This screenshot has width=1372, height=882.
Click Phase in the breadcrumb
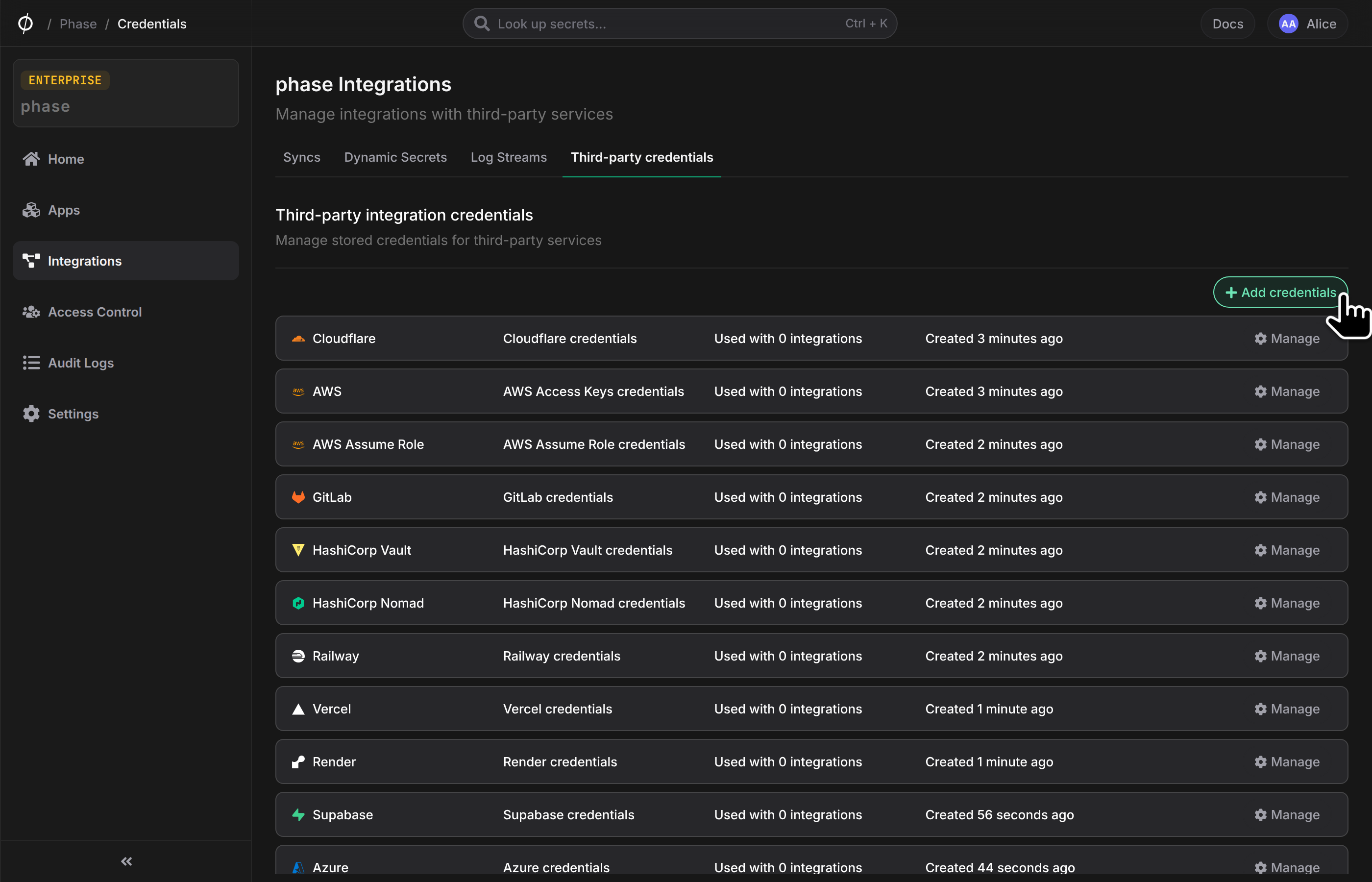tap(78, 24)
